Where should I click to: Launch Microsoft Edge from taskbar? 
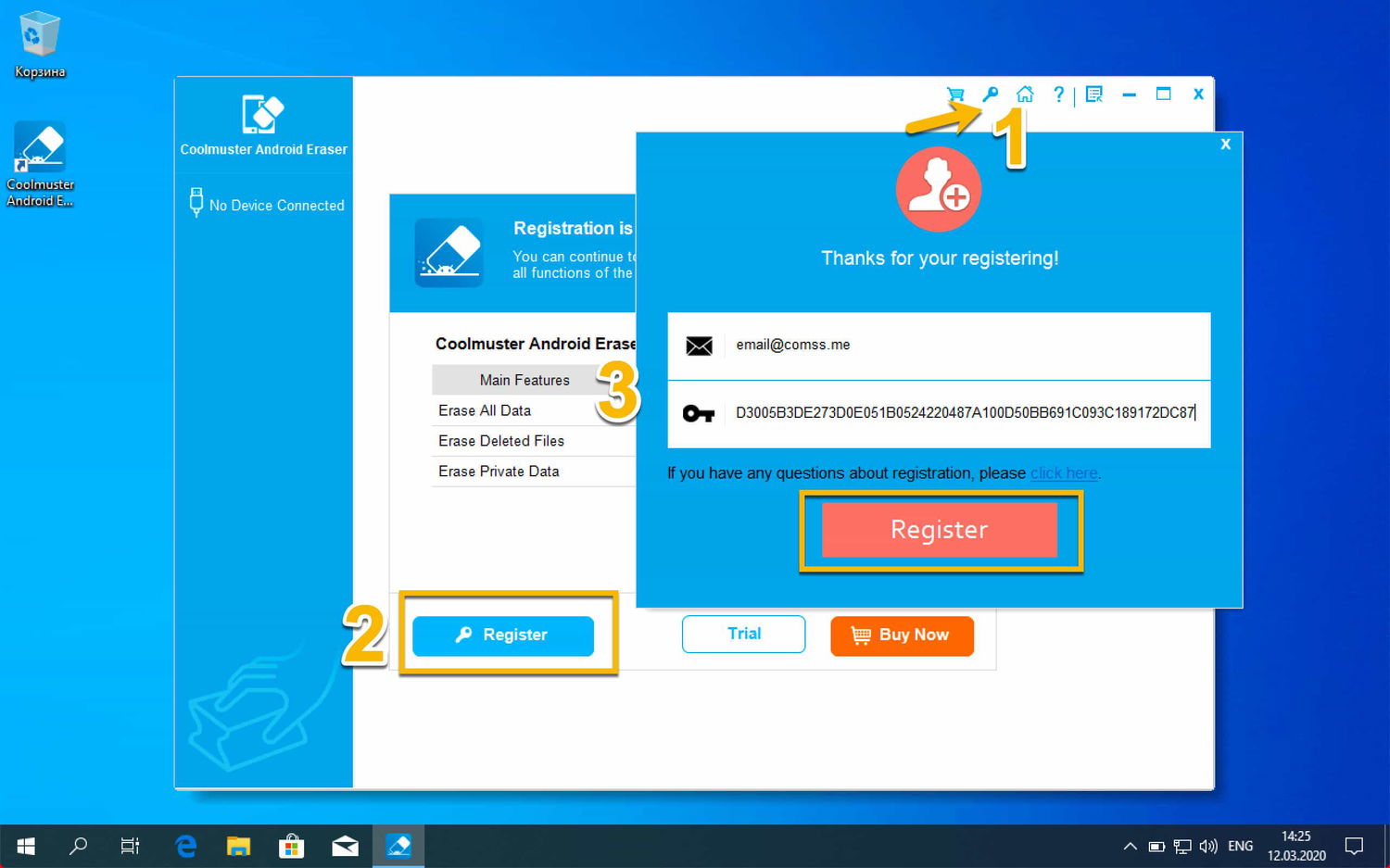click(x=186, y=846)
